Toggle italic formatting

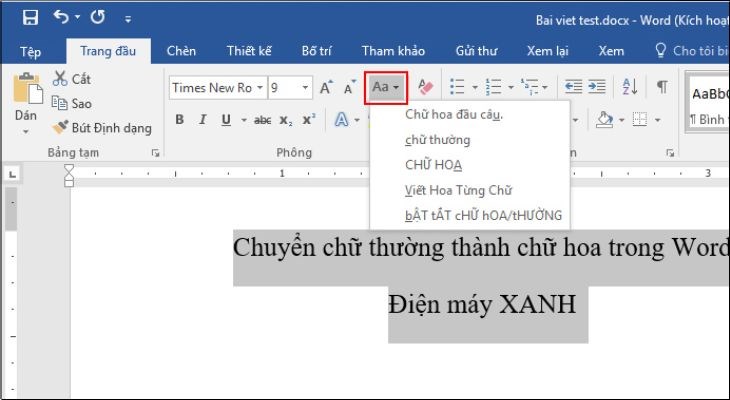pos(203,120)
